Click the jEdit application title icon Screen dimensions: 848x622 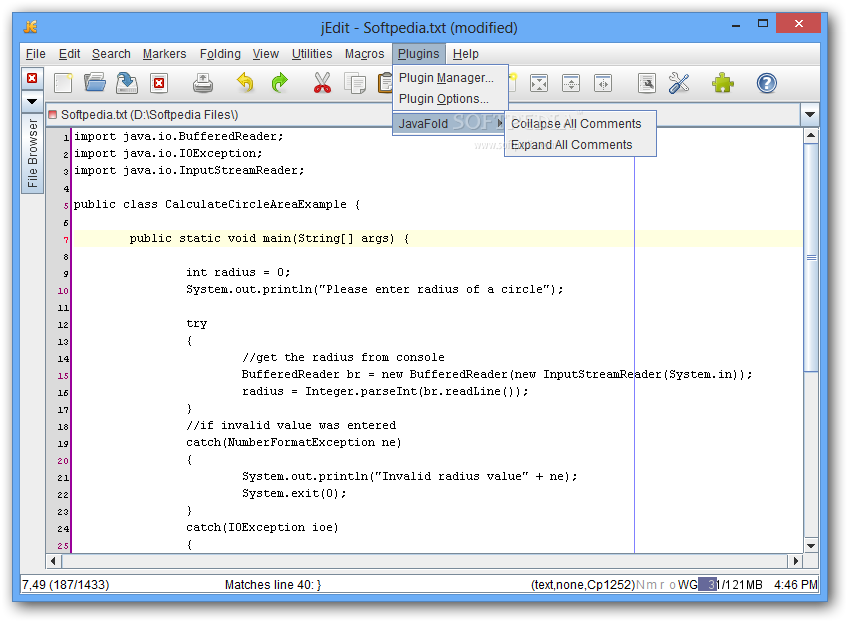click(x=30, y=26)
